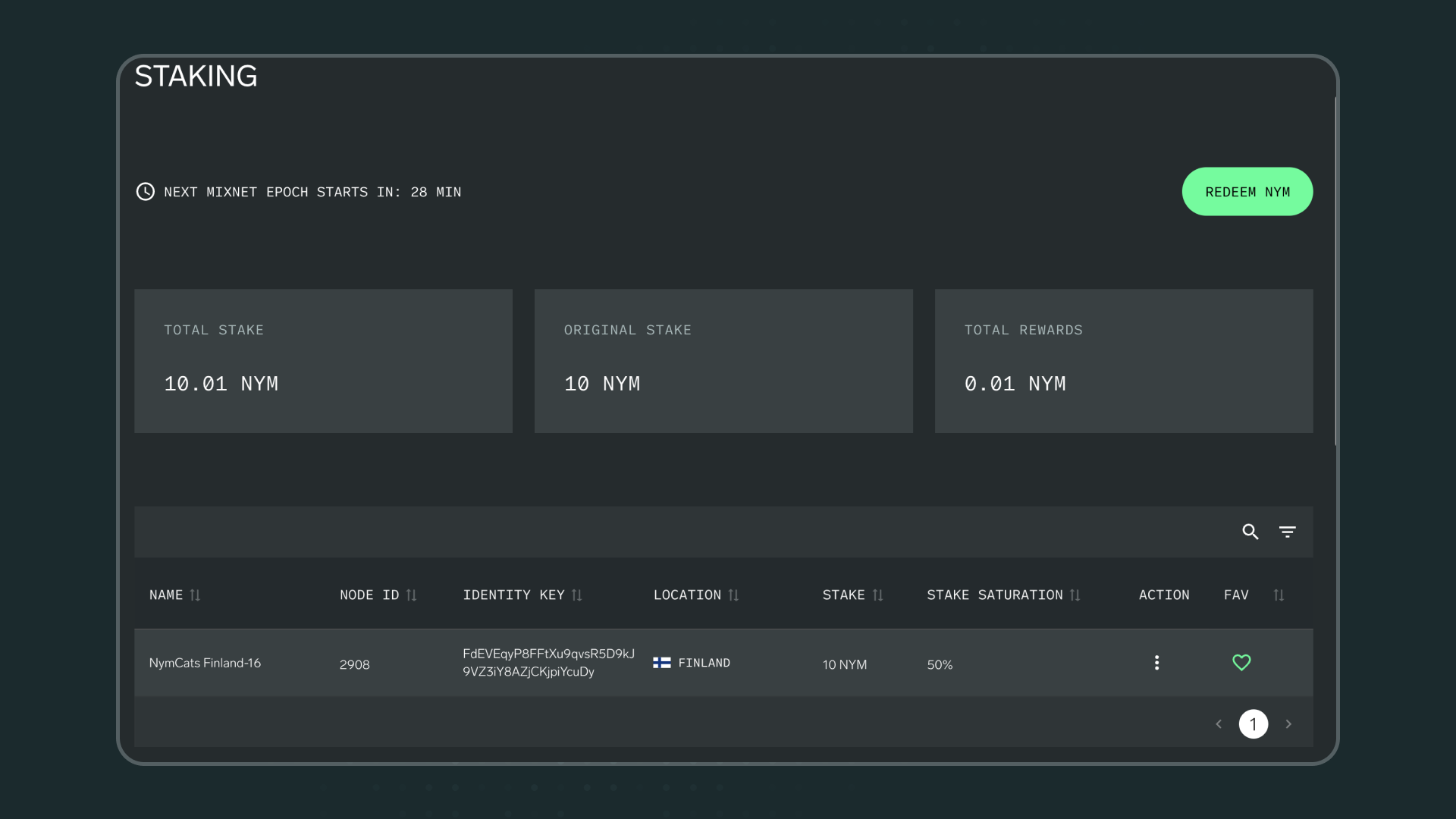Go to previous page chevron
This screenshot has width=1456, height=819.
[1219, 724]
